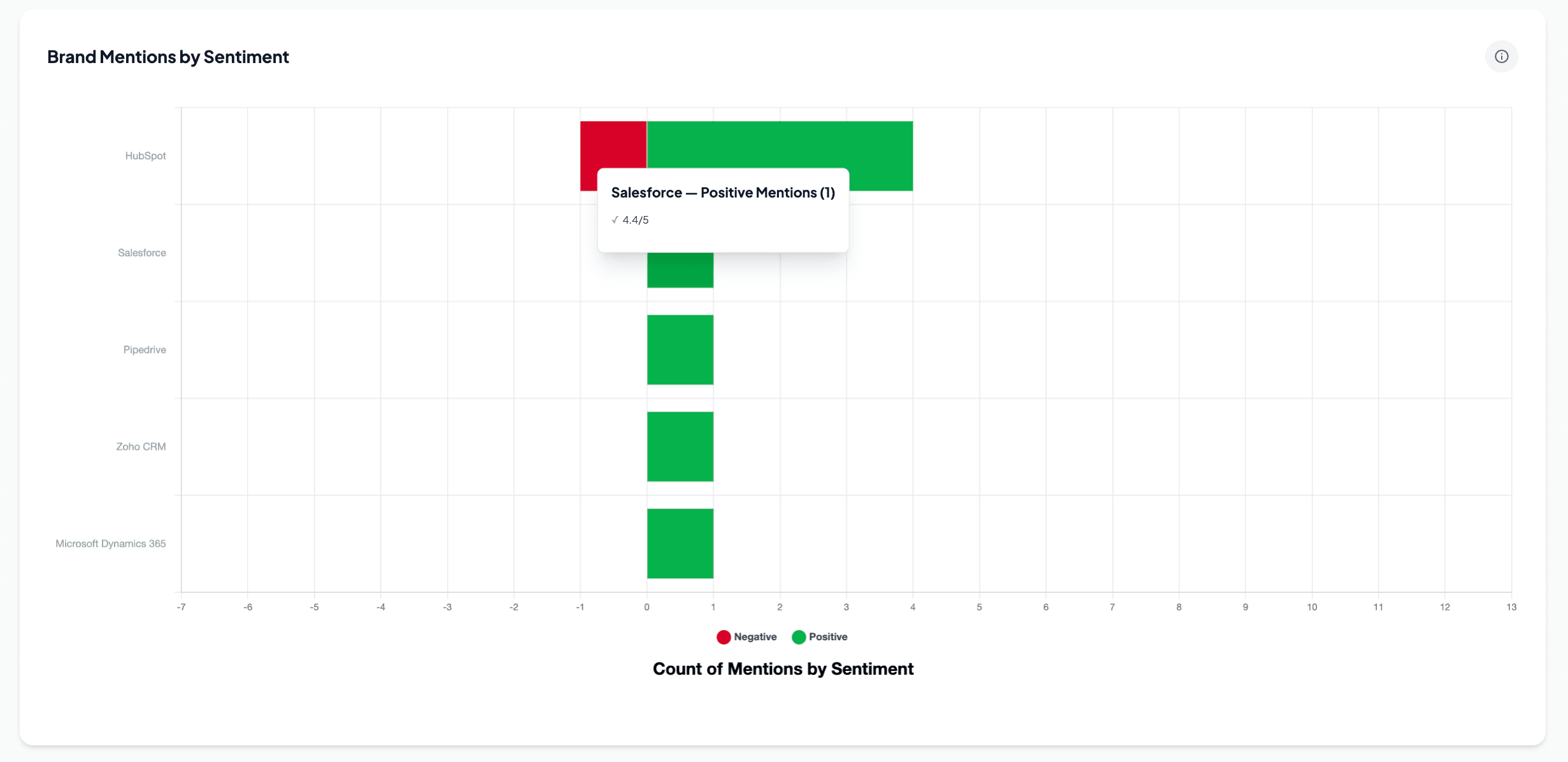Click the Brand Mentions by Sentiment title
The height and width of the screenshot is (762, 1568).
pos(168,57)
